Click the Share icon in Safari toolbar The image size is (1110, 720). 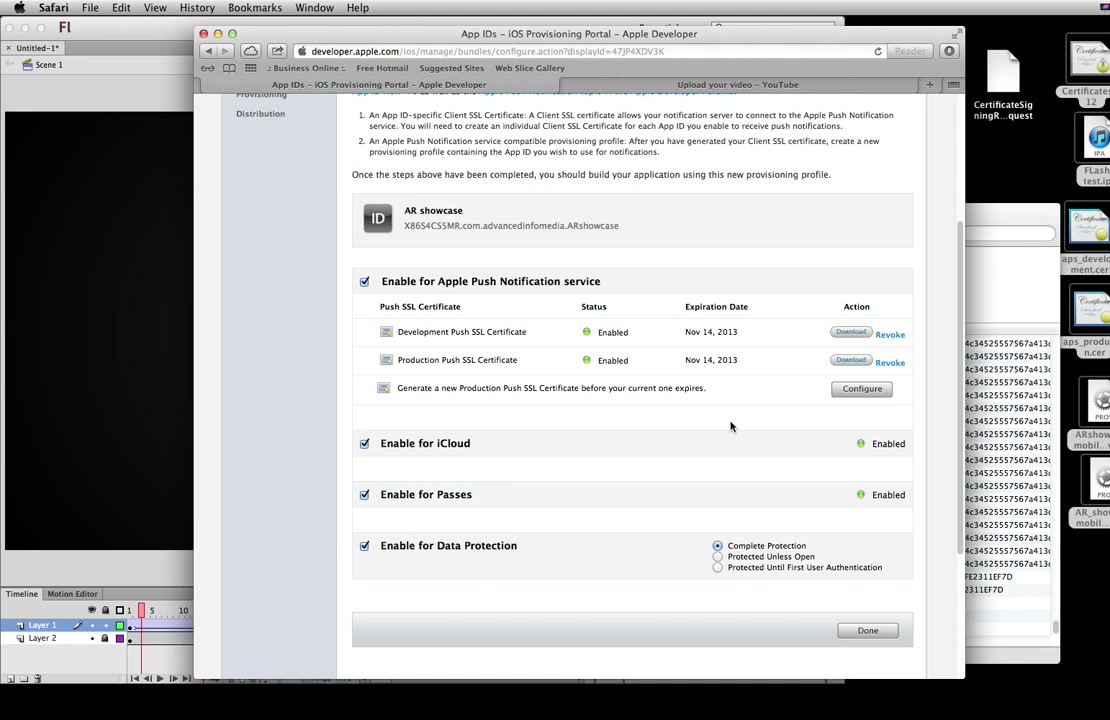pyautogui.click(x=278, y=51)
